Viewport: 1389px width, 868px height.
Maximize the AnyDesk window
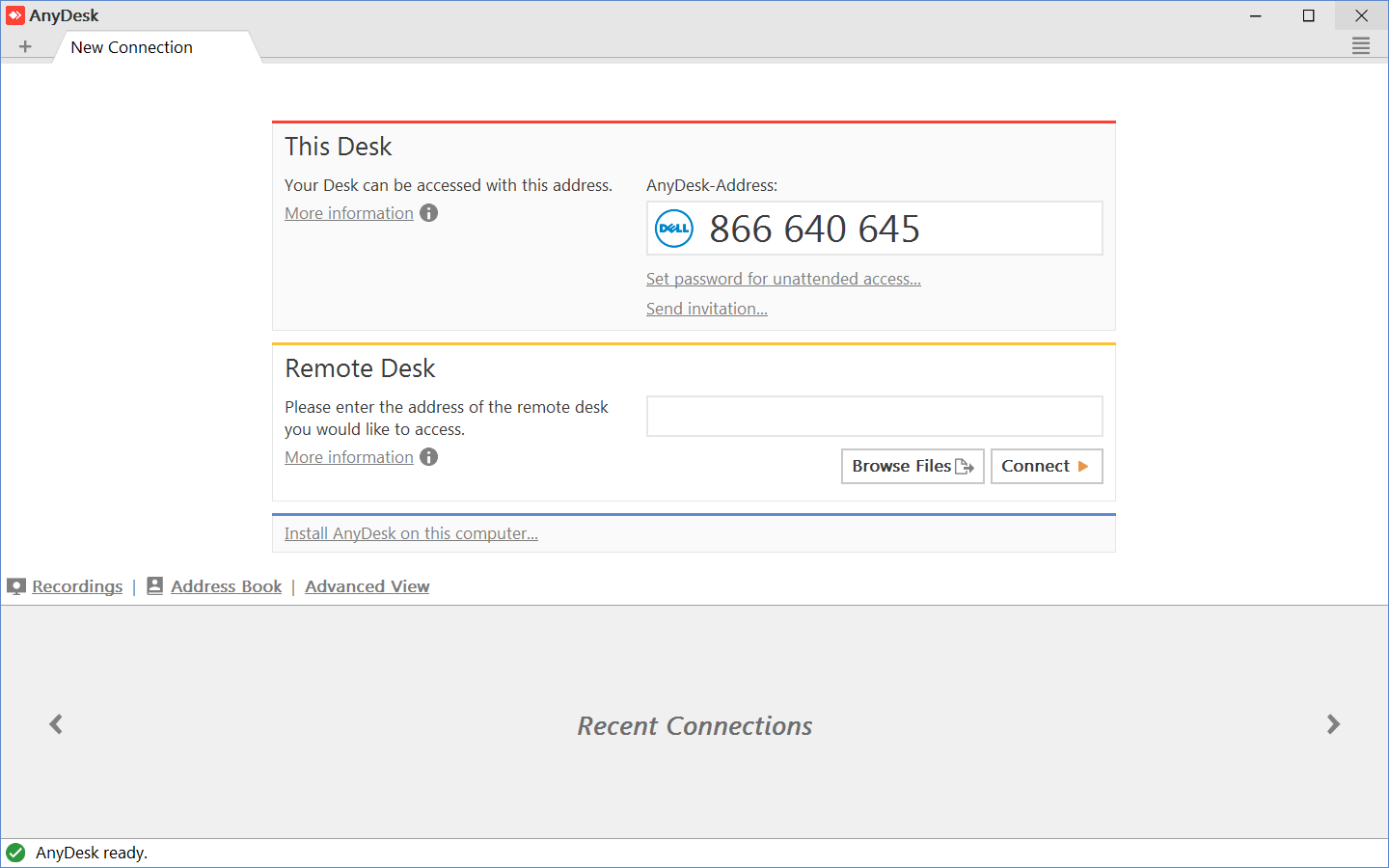[x=1309, y=15]
